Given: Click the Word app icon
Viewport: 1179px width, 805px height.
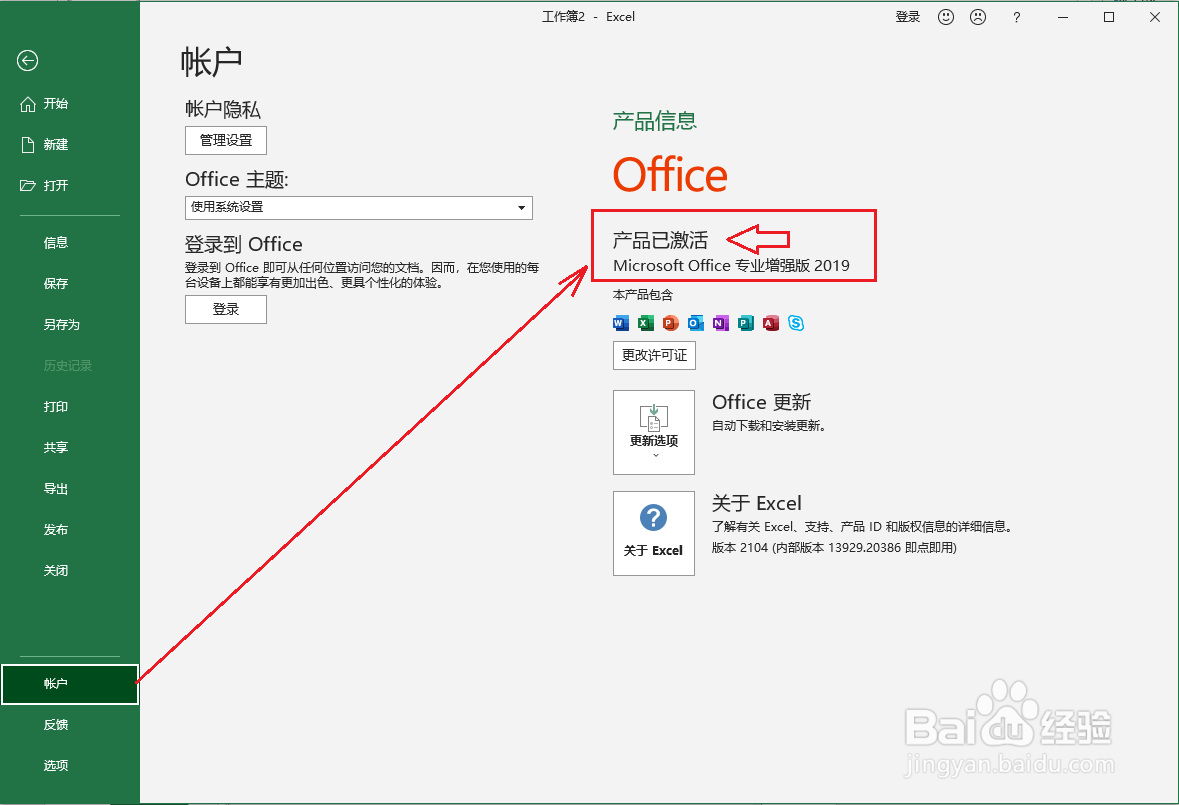Looking at the screenshot, I should (x=620, y=323).
